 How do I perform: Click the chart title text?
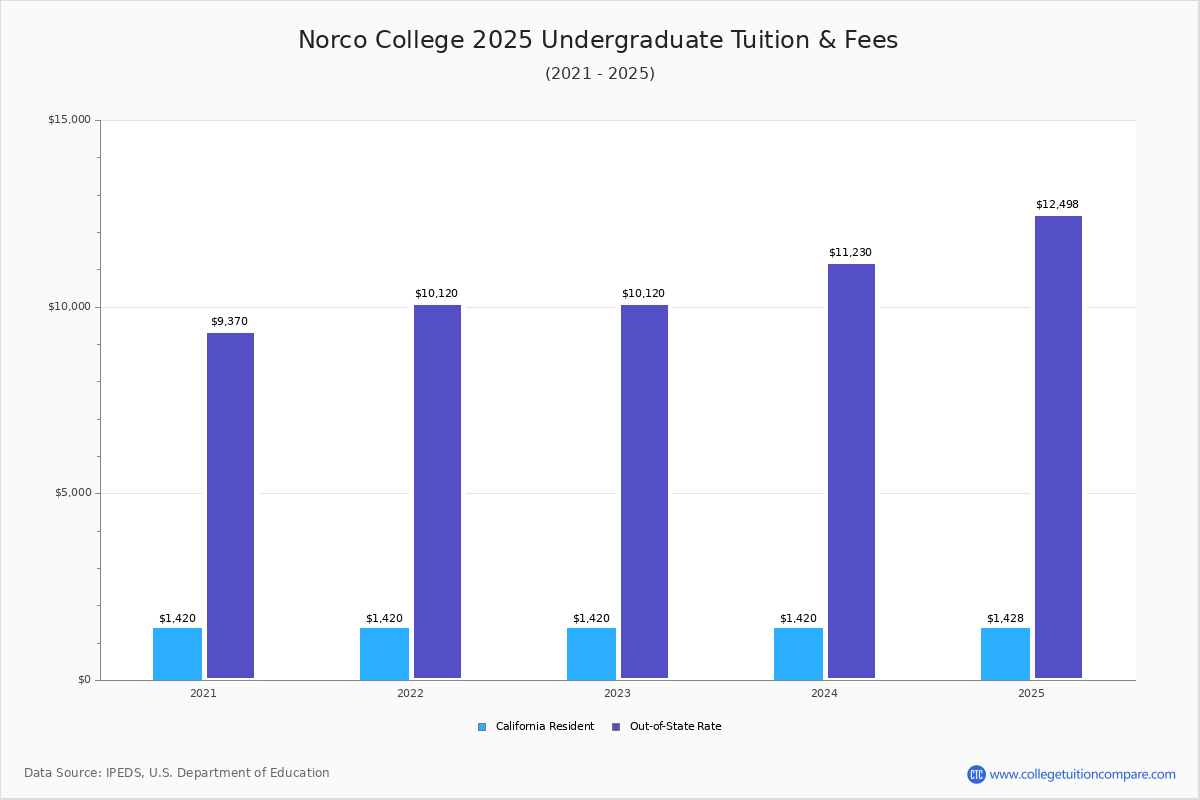598,40
